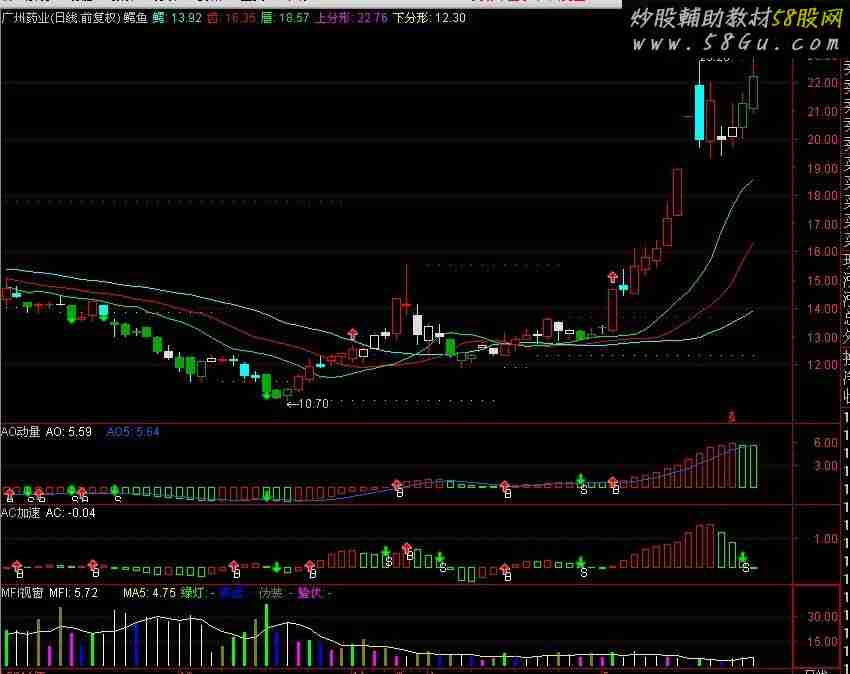This screenshot has width=850, height=674.
Task: Click 3.00 on the AO panel axis
Action: tap(826, 466)
